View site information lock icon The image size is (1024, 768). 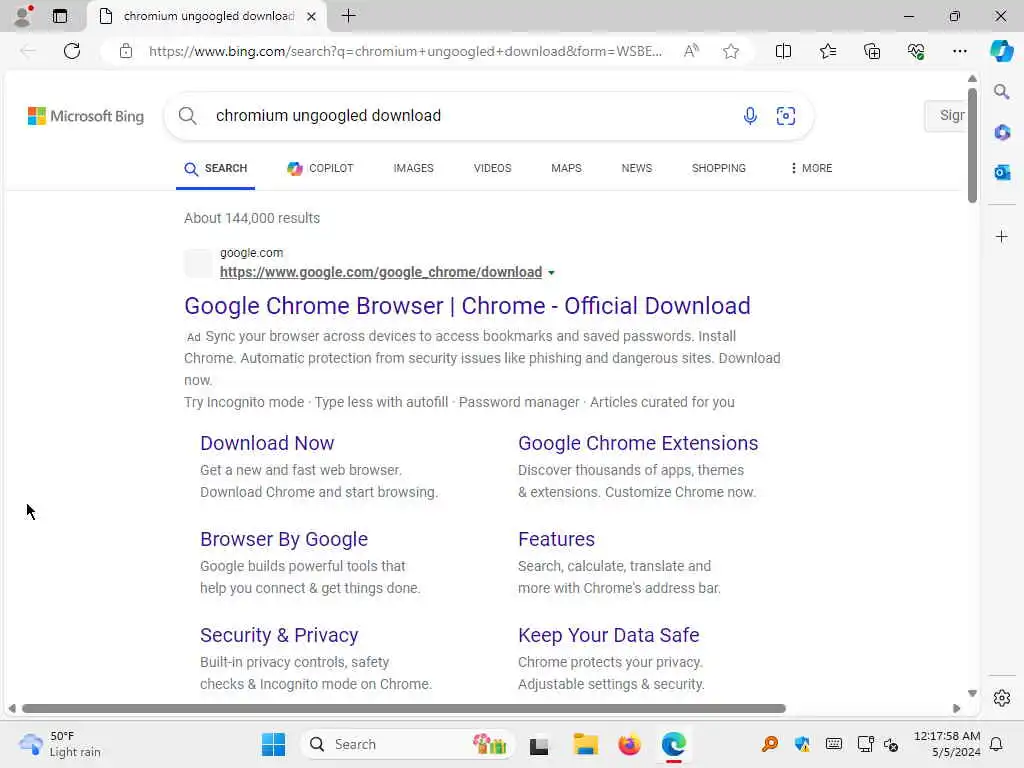[126, 51]
